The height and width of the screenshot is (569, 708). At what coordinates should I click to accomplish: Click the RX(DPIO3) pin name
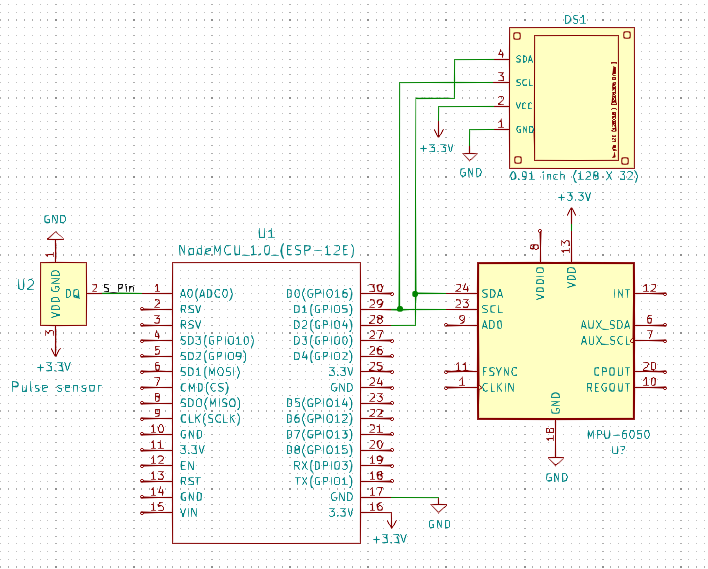click(323, 466)
